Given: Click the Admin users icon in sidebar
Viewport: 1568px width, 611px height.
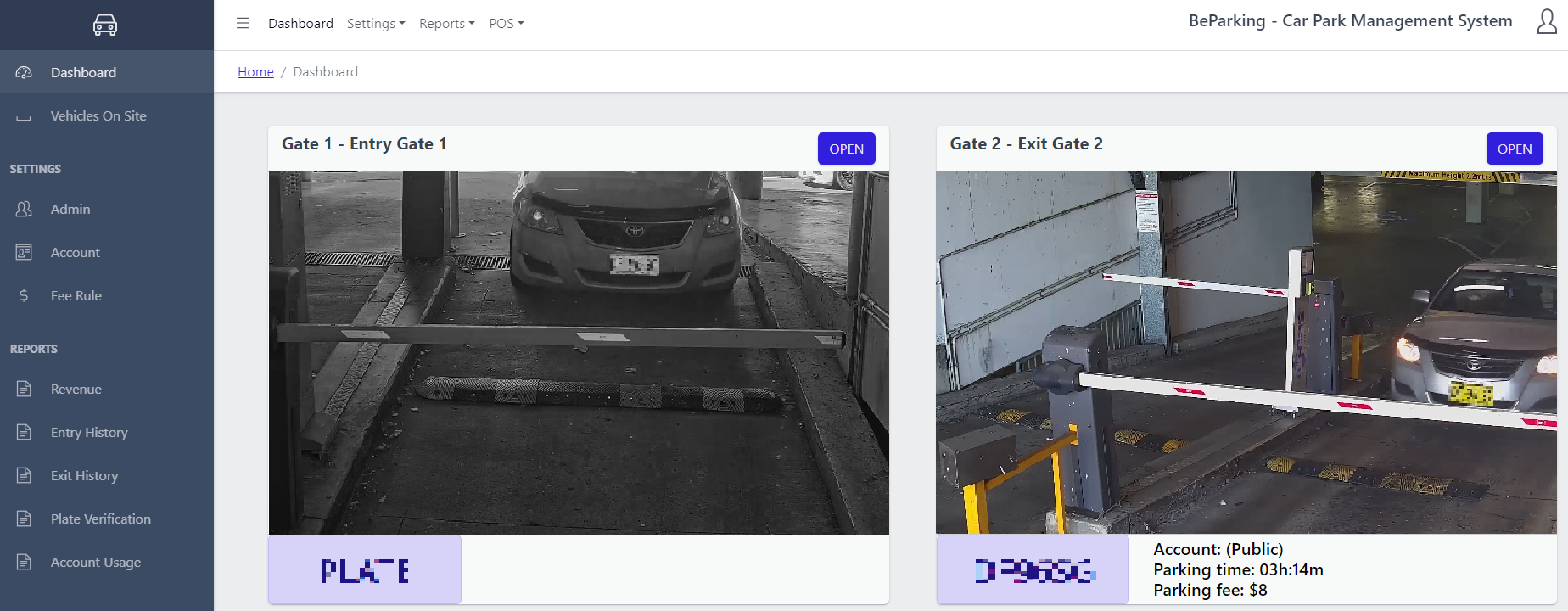Looking at the screenshot, I should click(x=24, y=209).
